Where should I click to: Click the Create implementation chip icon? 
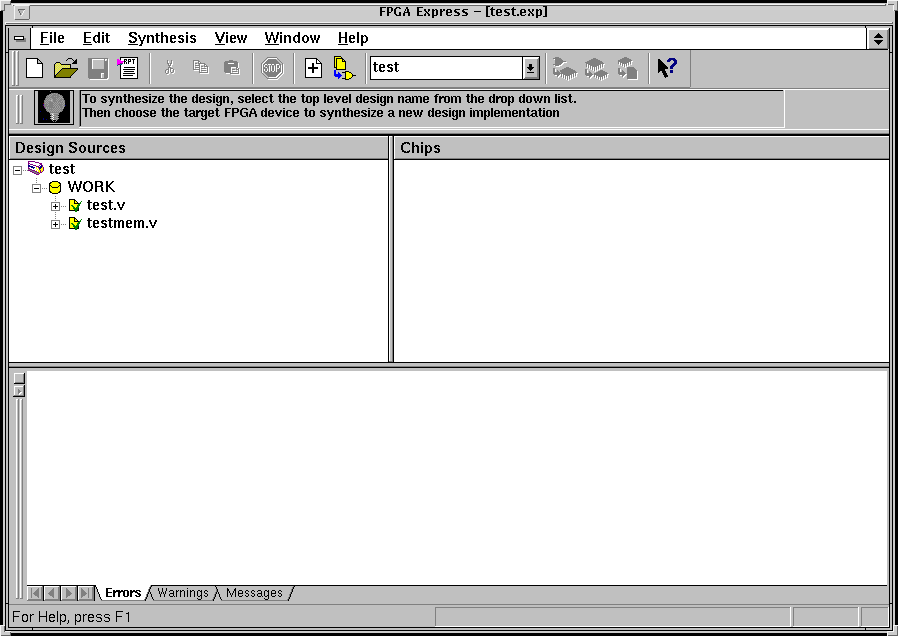[x=565, y=68]
